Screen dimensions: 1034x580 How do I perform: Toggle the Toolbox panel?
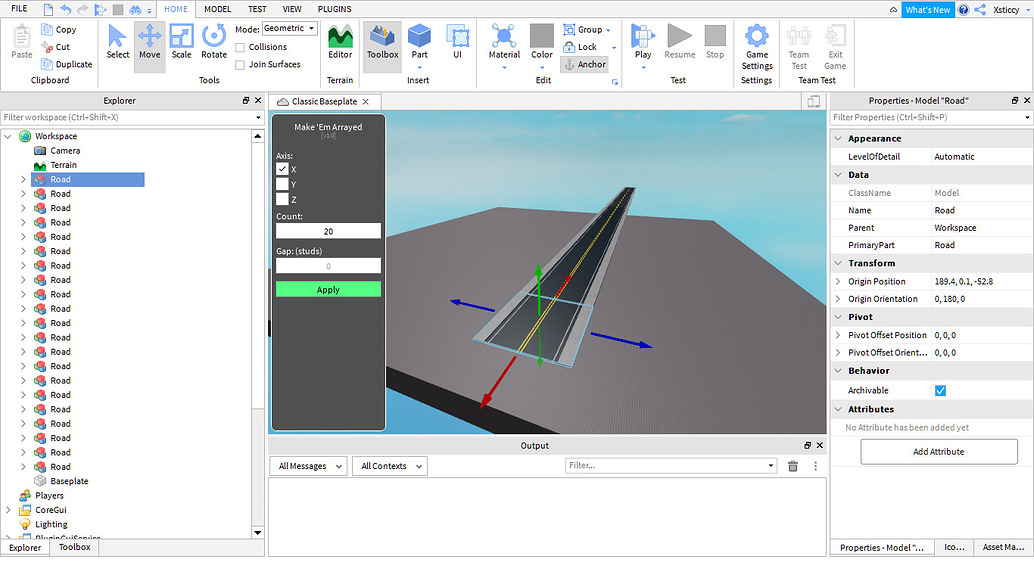pyautogui.click(x=381, y=44)
